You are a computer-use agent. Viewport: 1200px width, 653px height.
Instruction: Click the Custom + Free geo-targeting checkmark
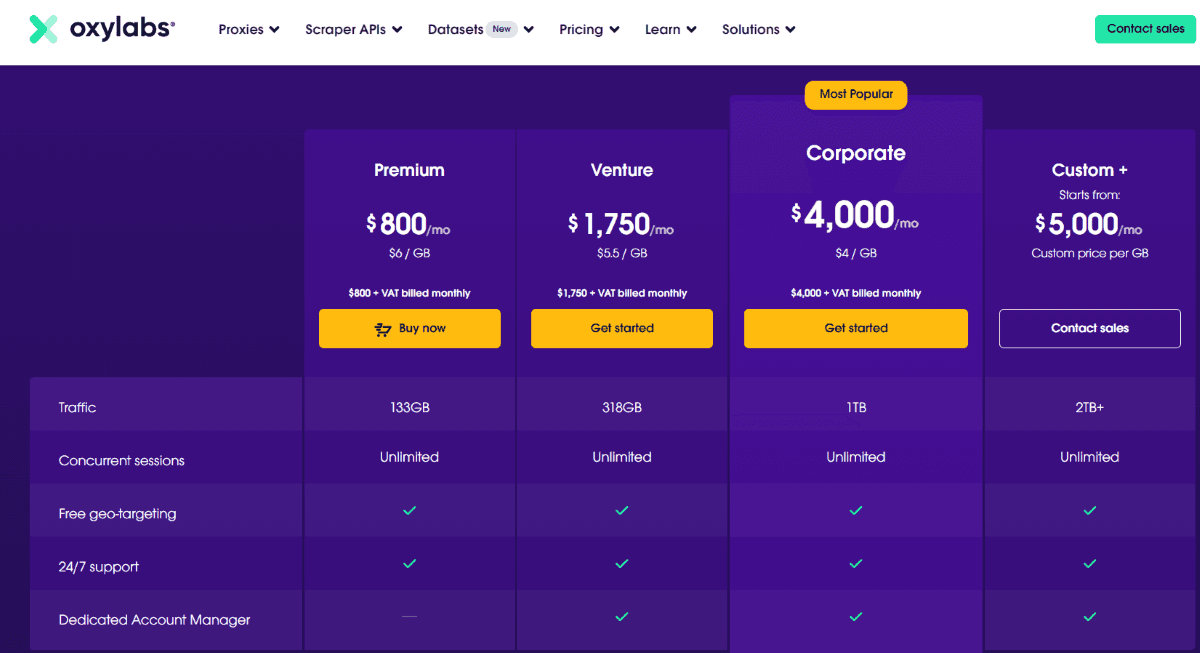(1090, 510)
